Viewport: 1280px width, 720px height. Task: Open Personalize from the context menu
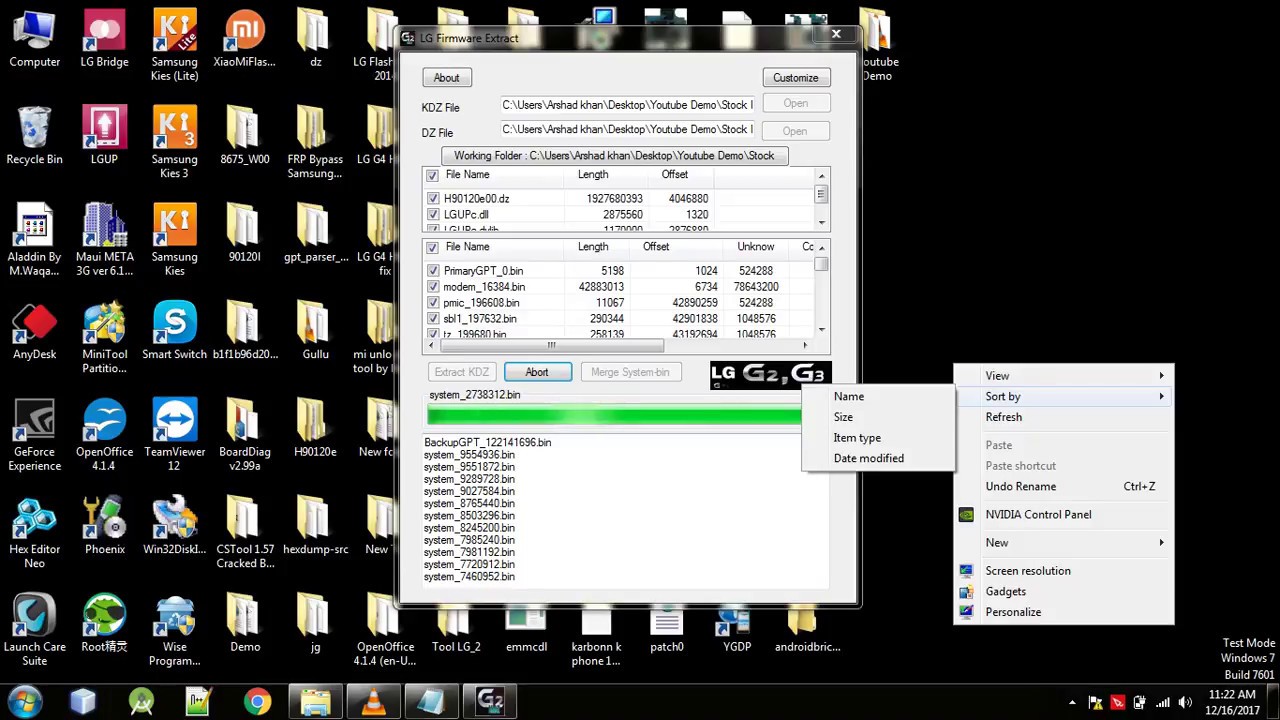[1063, 612]
